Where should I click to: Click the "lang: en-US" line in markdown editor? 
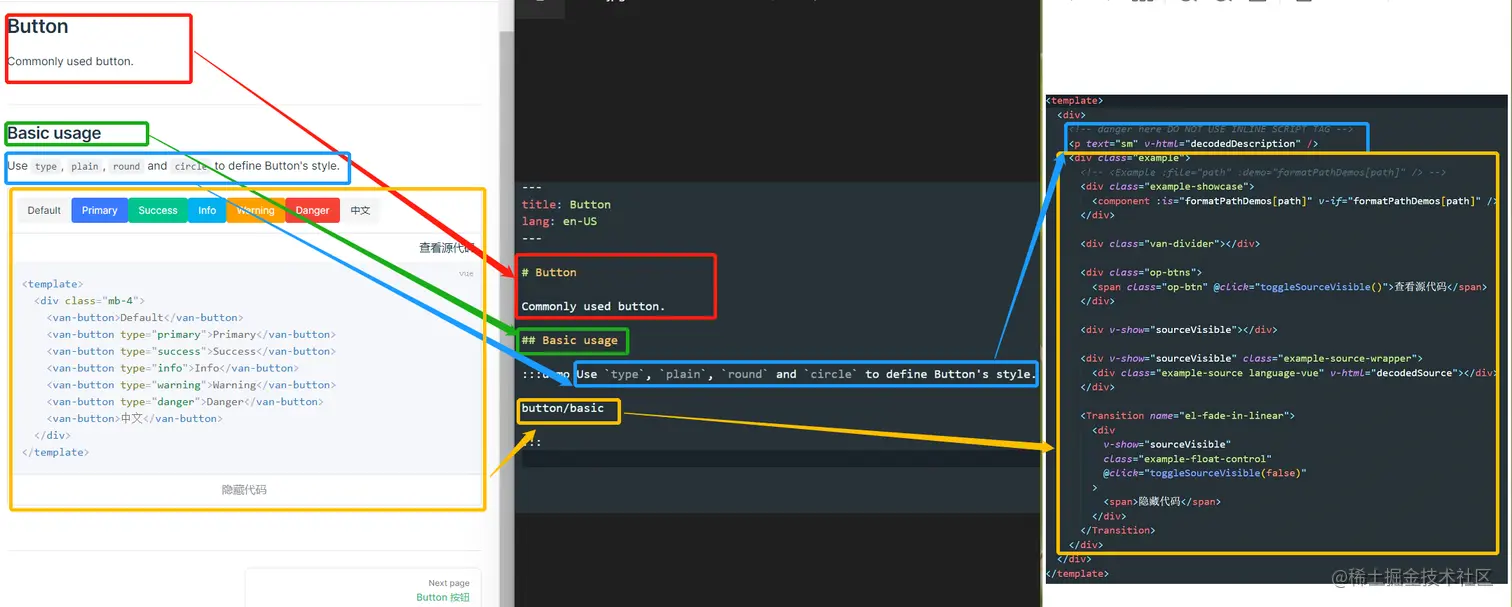coord(559,221)
